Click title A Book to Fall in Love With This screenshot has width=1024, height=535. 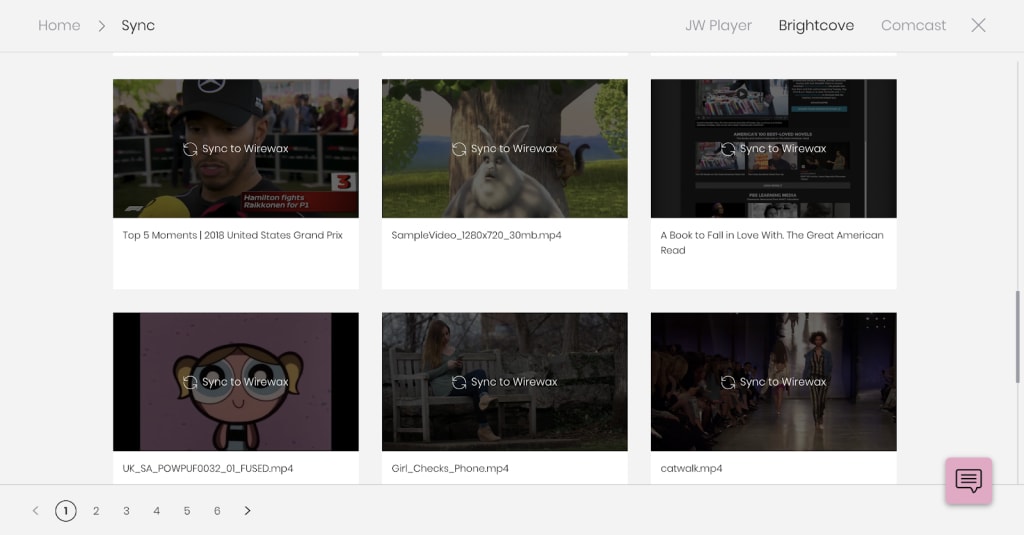coord(772,242)
